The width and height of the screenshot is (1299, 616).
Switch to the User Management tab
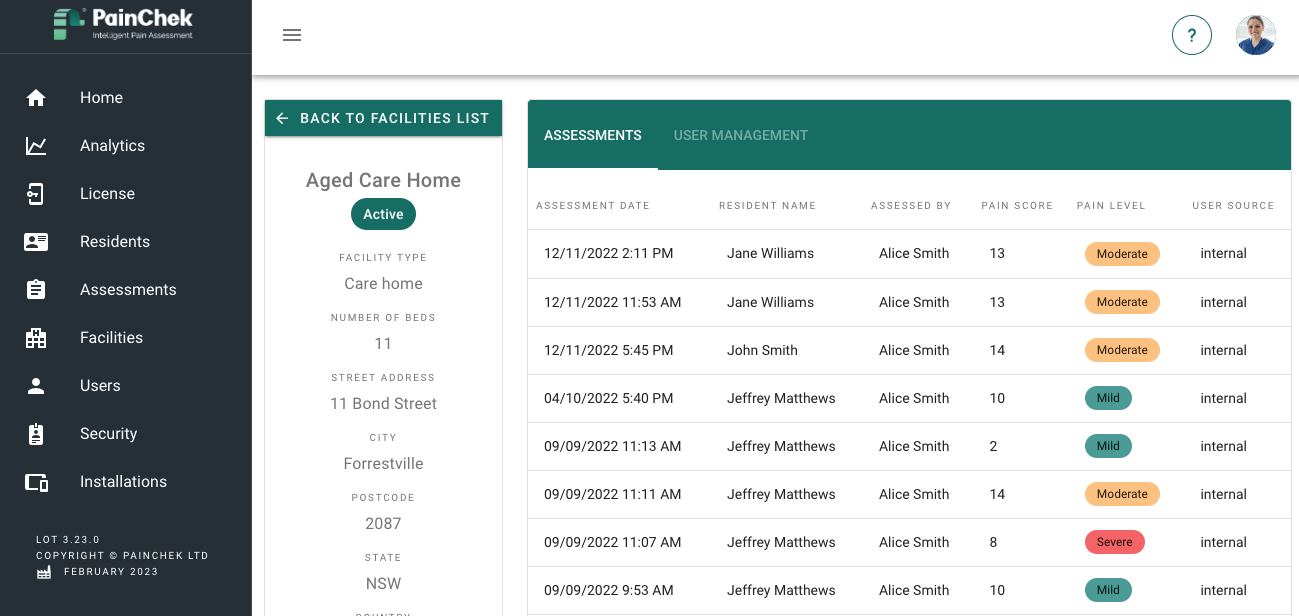(x=740, y=135)
